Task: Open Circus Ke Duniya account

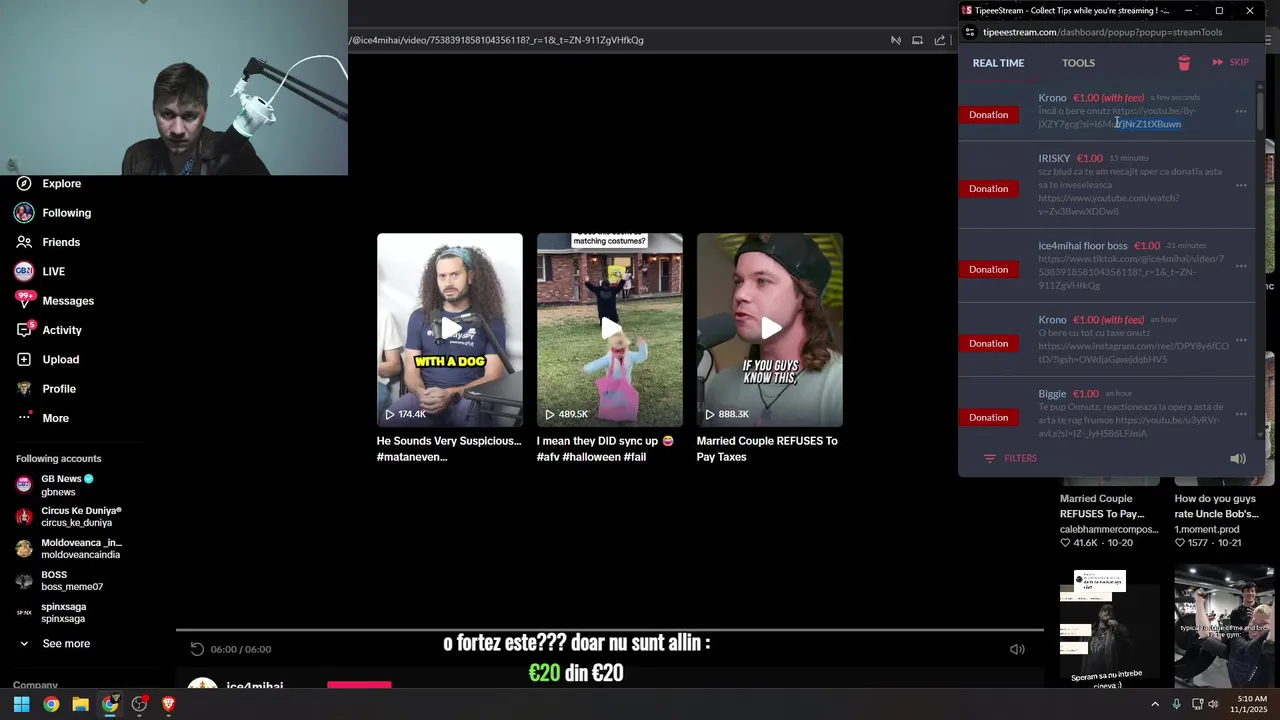Action: pyautogui.click(x=68, y=517)
